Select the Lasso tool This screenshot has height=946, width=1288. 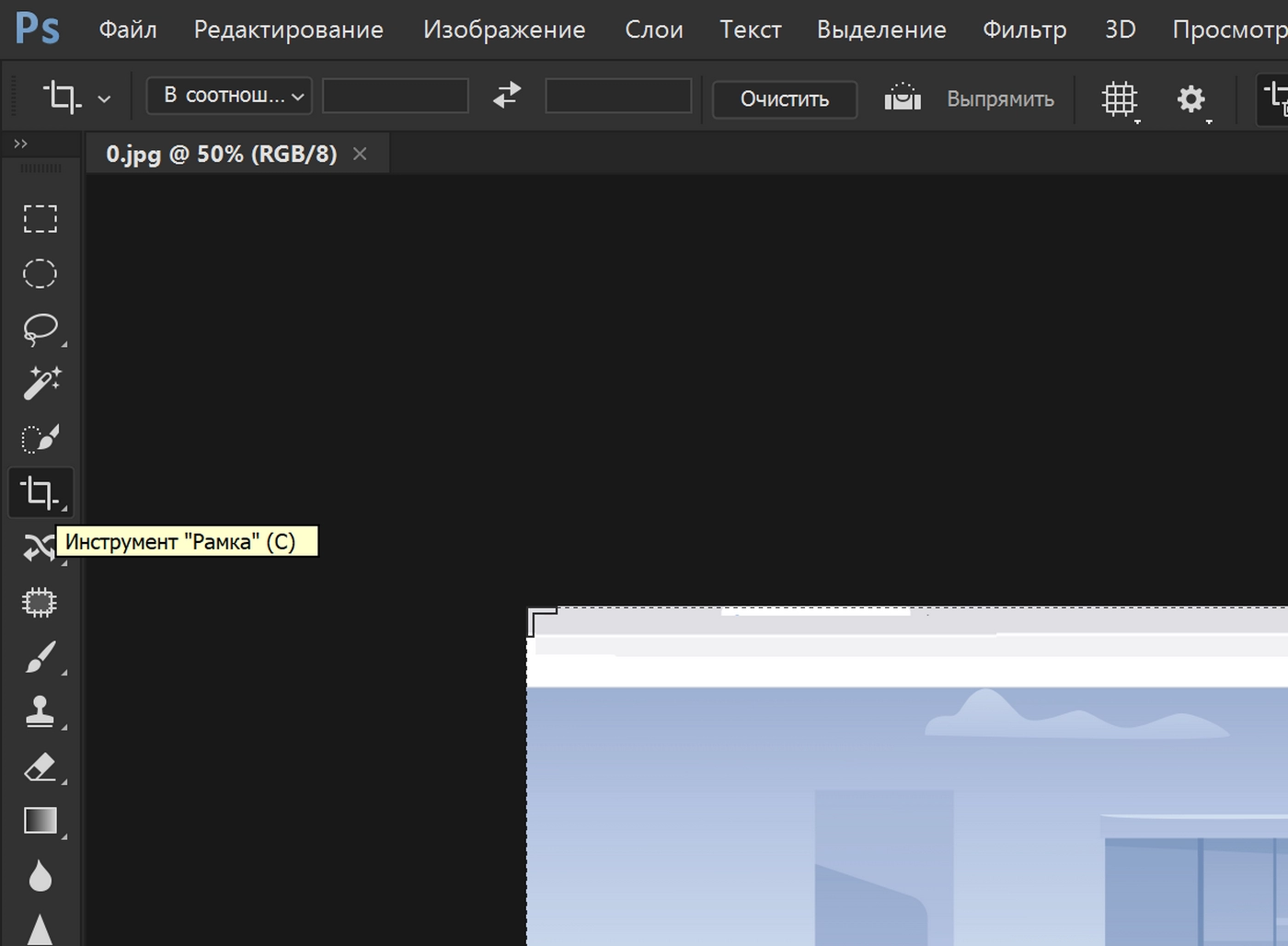click(x=40, y=329)
